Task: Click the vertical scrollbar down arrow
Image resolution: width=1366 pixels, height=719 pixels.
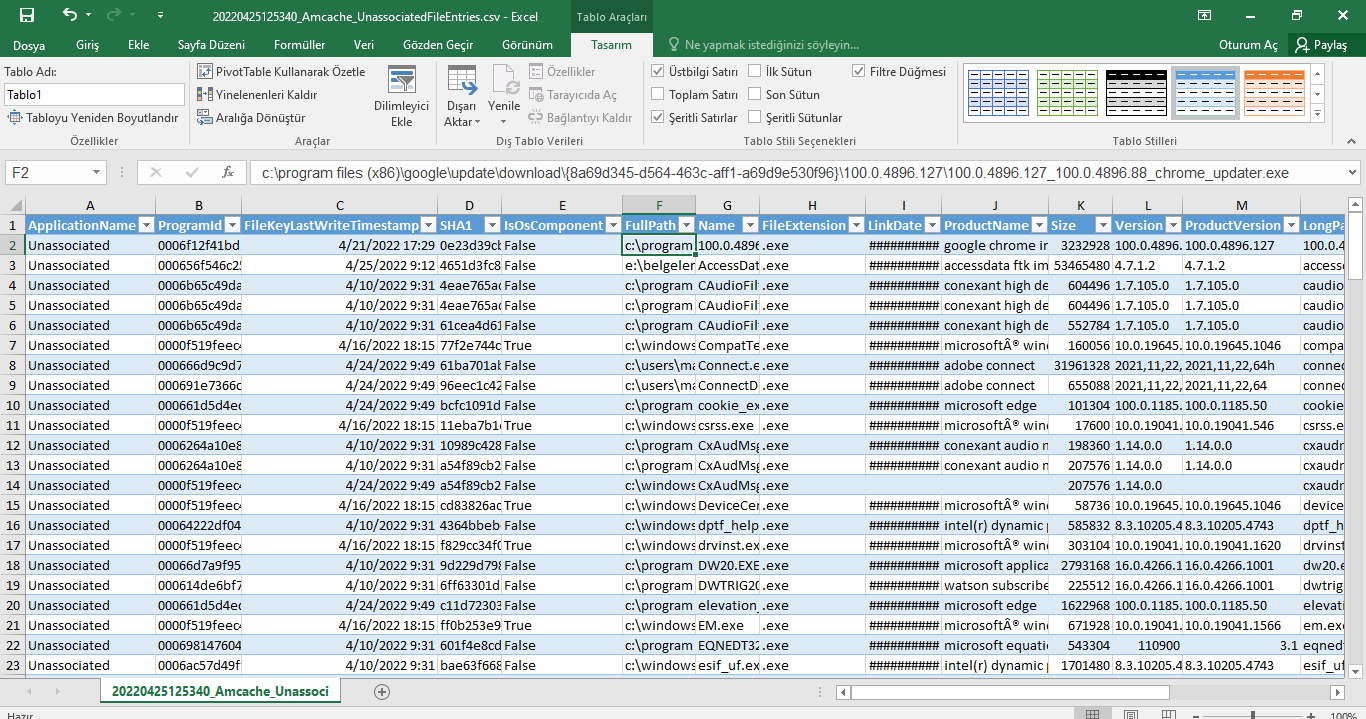Action: 1355,672
